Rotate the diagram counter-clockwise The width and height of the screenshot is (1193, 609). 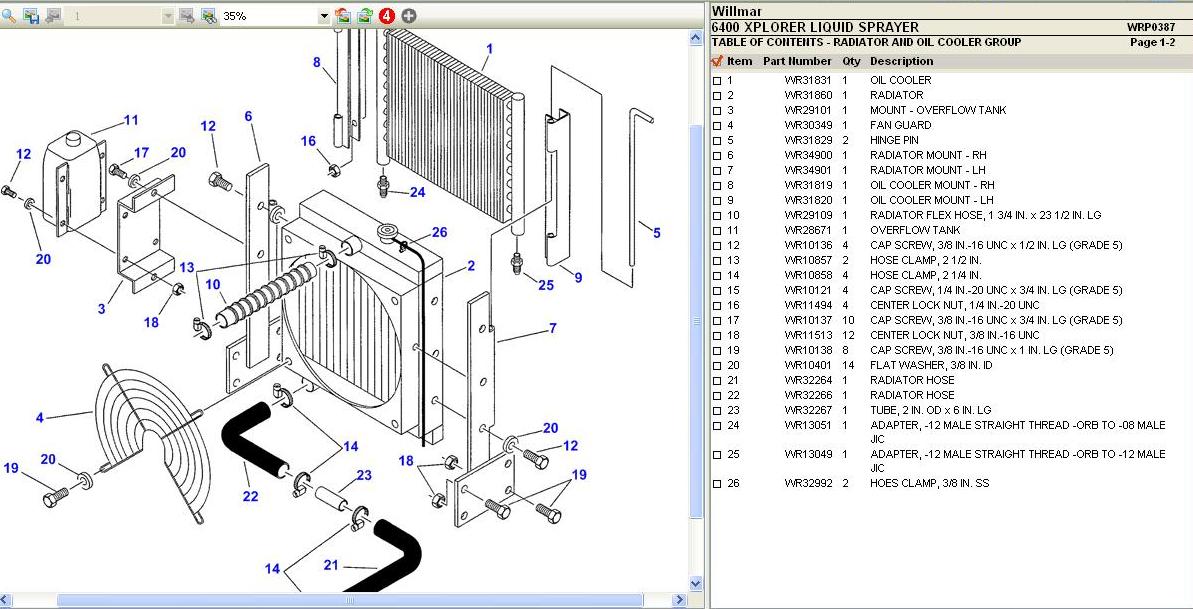click(343, 15)
